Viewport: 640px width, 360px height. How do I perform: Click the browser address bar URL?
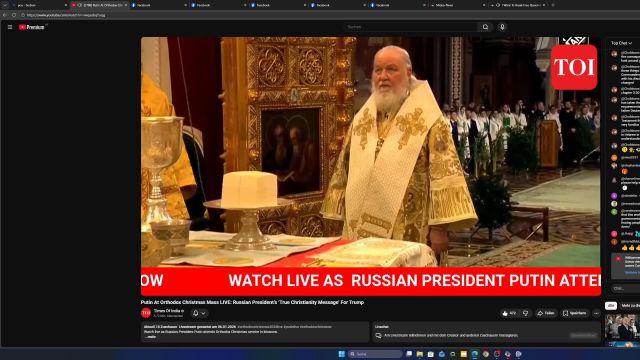point(66,15)
